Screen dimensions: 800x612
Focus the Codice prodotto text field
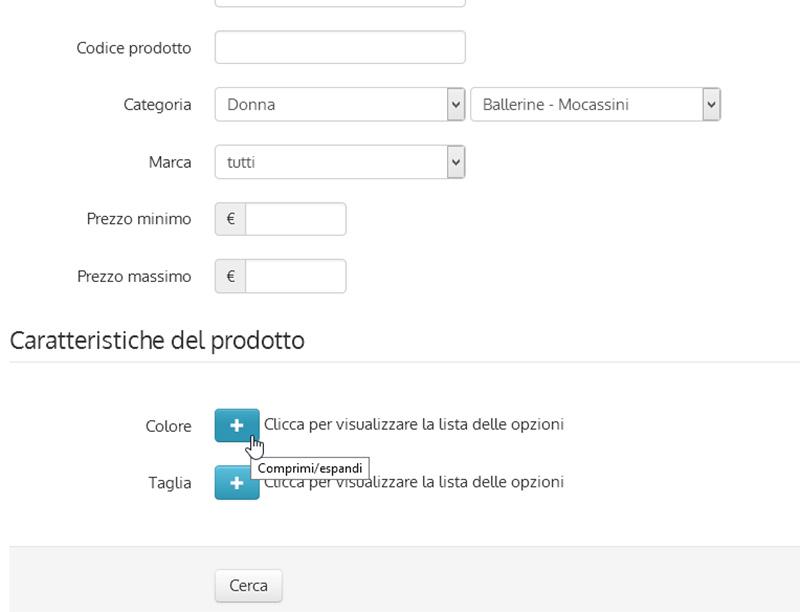click(340, 47)
